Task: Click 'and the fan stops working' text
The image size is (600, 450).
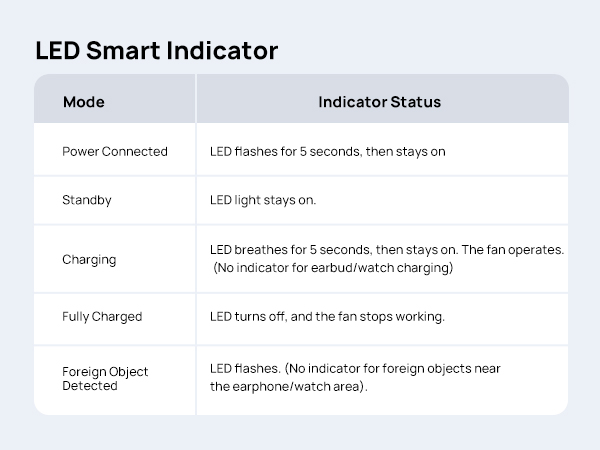Action: [367, 317]
